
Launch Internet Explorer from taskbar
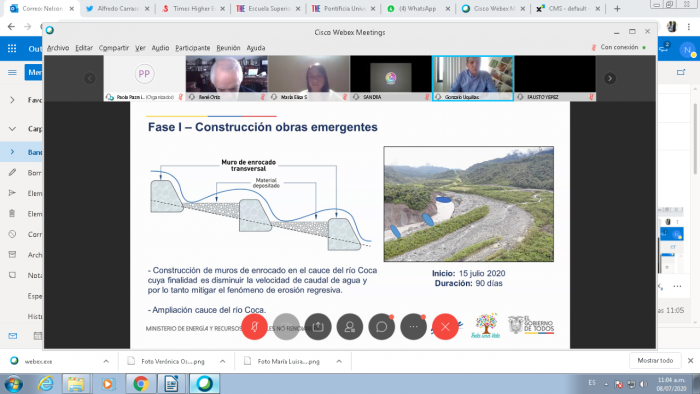click(x=46, y=384)
